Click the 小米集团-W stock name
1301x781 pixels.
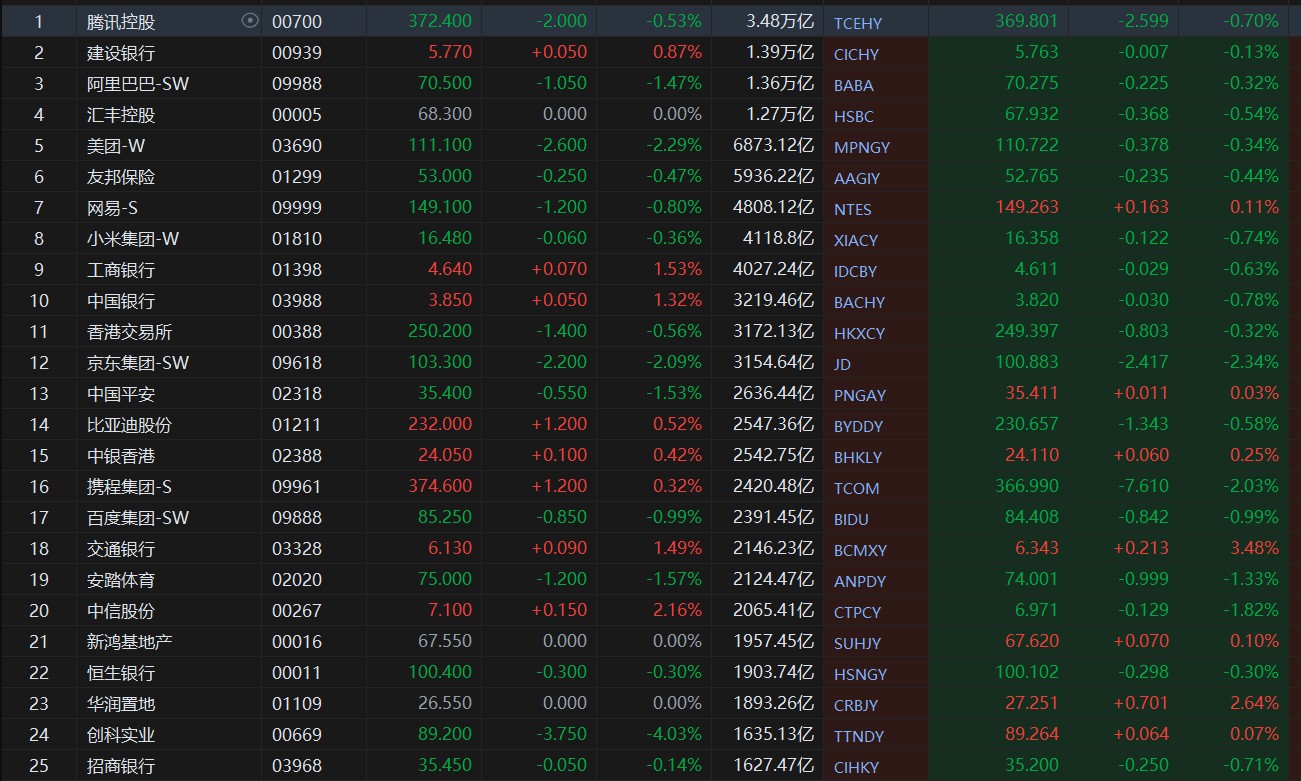[x=133, y=239]
